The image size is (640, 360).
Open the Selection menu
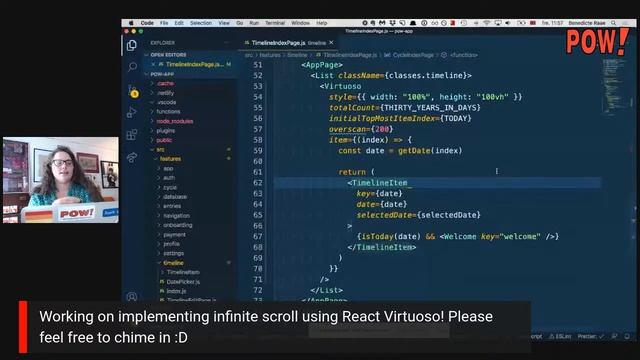pos(201,23)
